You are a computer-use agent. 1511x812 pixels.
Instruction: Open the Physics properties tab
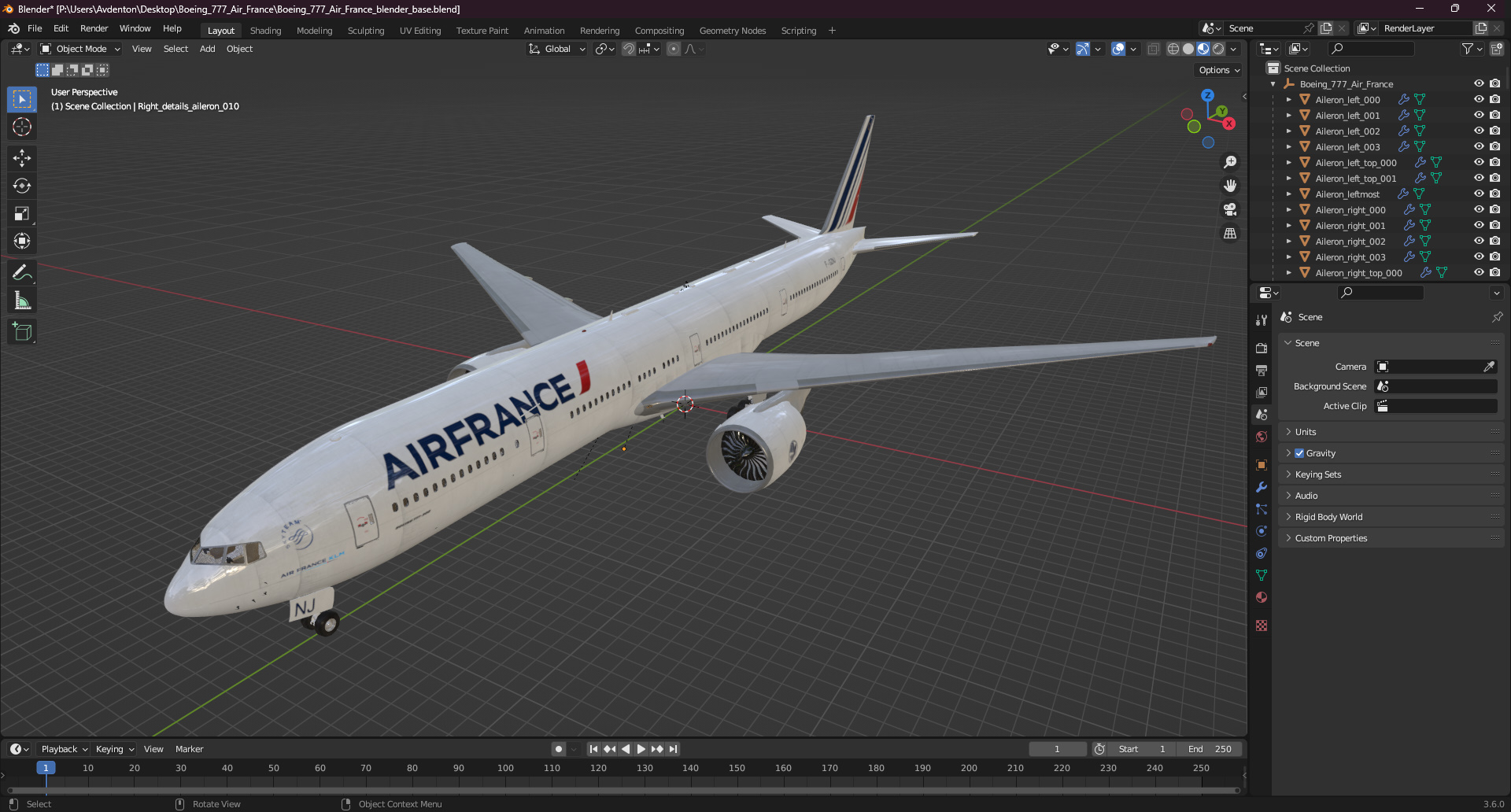[x=1262, y=531]
